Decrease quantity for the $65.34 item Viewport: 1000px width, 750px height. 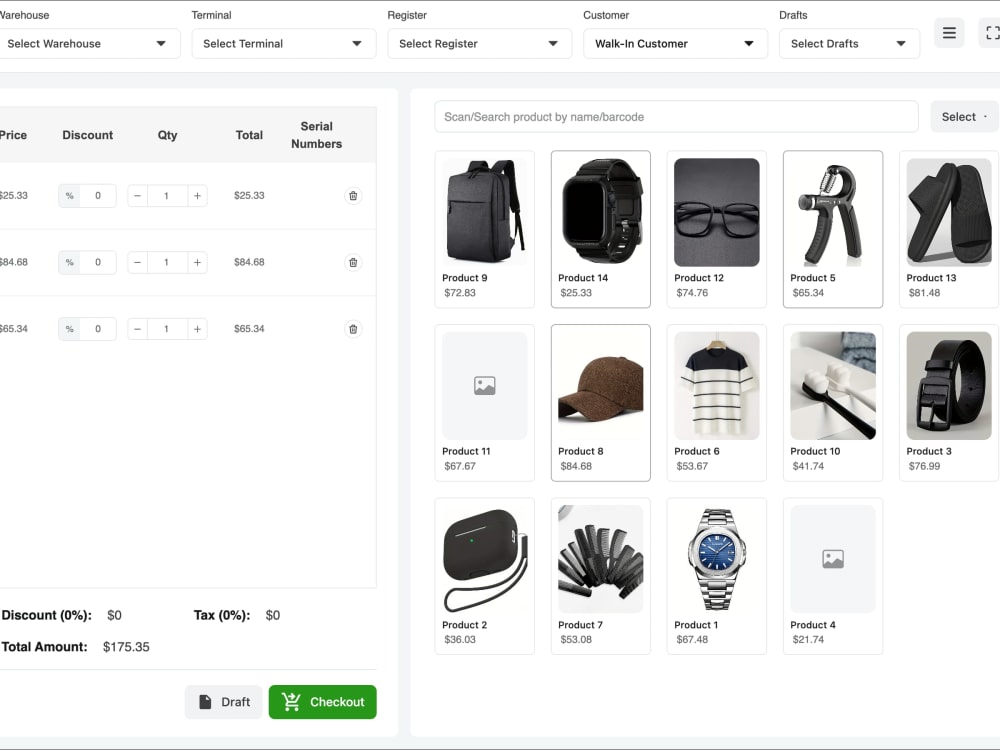pos(137,329)
